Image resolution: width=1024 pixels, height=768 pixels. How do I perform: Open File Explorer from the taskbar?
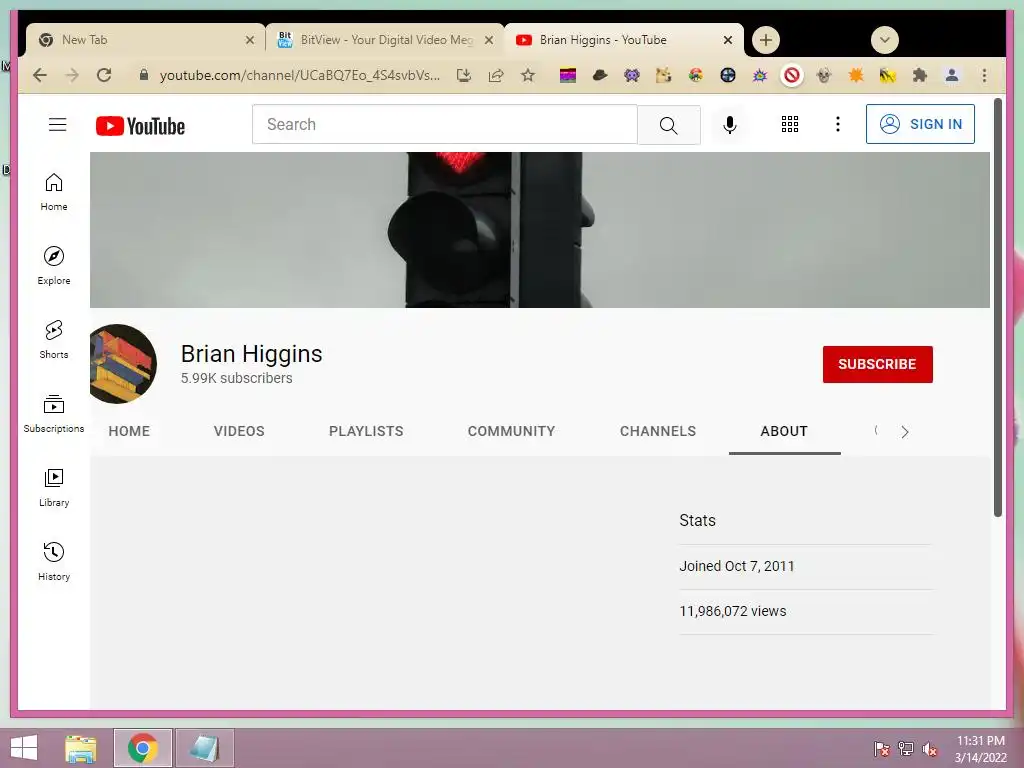pos(81,748)
